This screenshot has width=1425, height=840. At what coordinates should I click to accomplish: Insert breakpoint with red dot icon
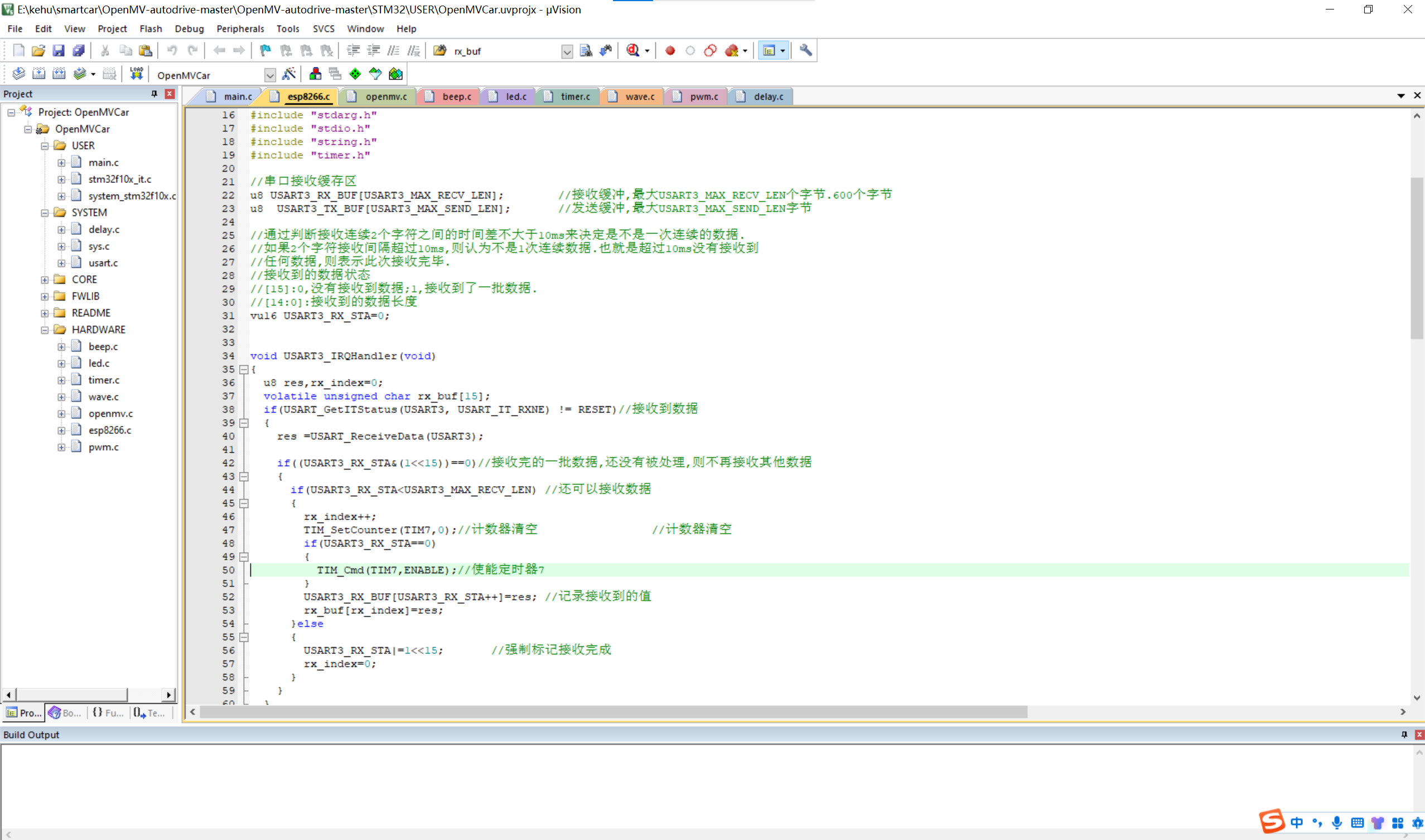(x=670, y=50)
